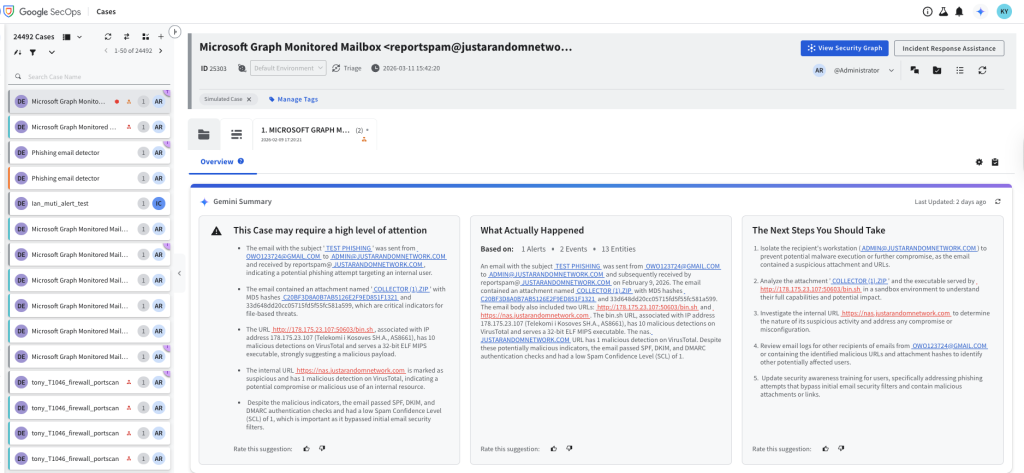Screen dimensions: 1024x473
Task: Refresh the cases list in the side panel
Action: tap(108, 37)
